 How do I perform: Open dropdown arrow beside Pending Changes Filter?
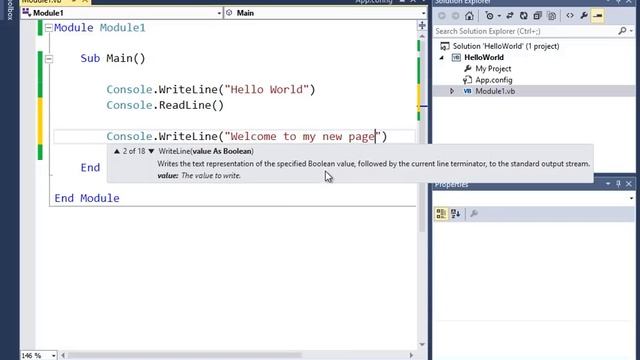pos(499,16)
